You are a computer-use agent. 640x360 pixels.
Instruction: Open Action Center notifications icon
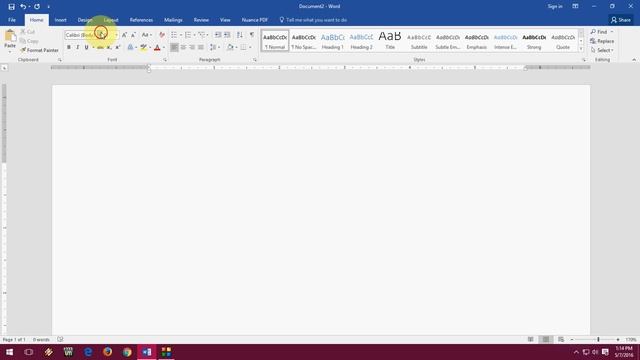pyautogui.click(x=605, y=352)
